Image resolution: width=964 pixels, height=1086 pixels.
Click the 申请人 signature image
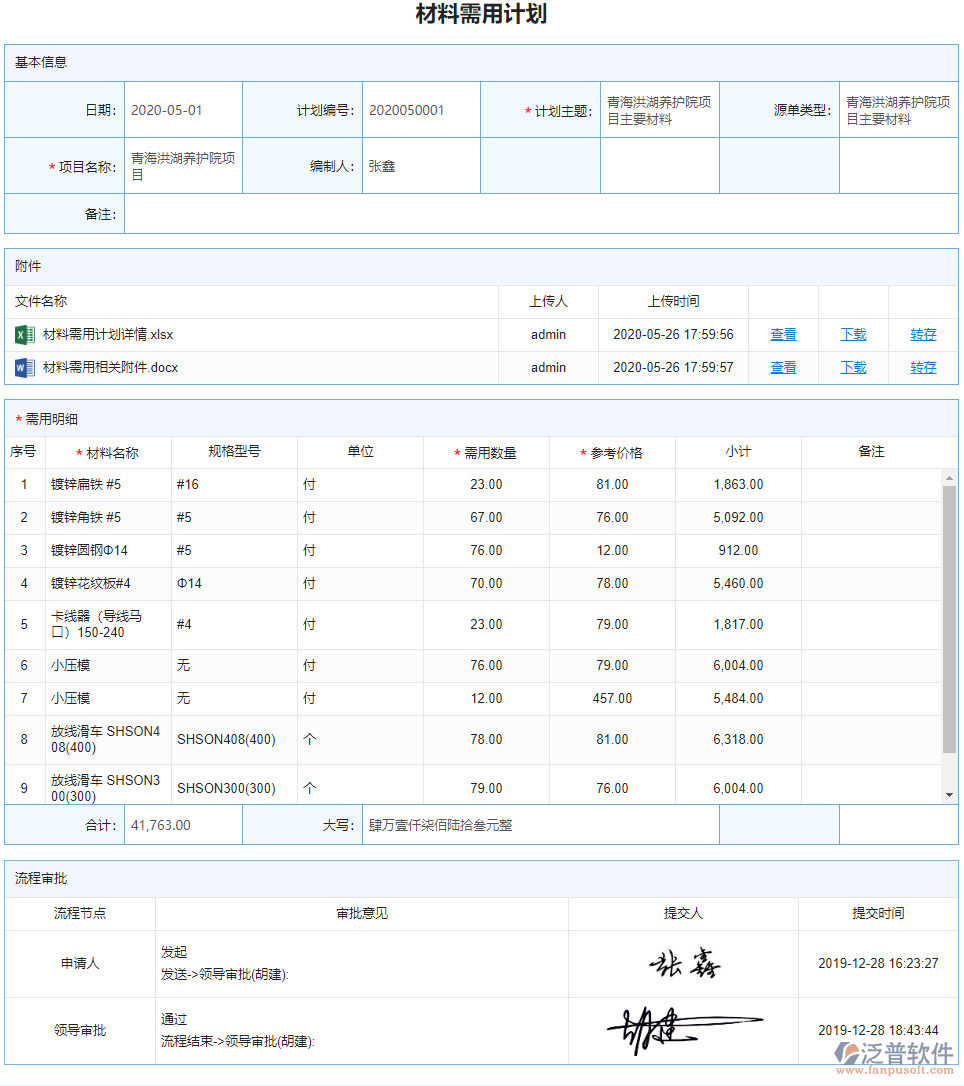pyautogui.click(x=684, y=962)
